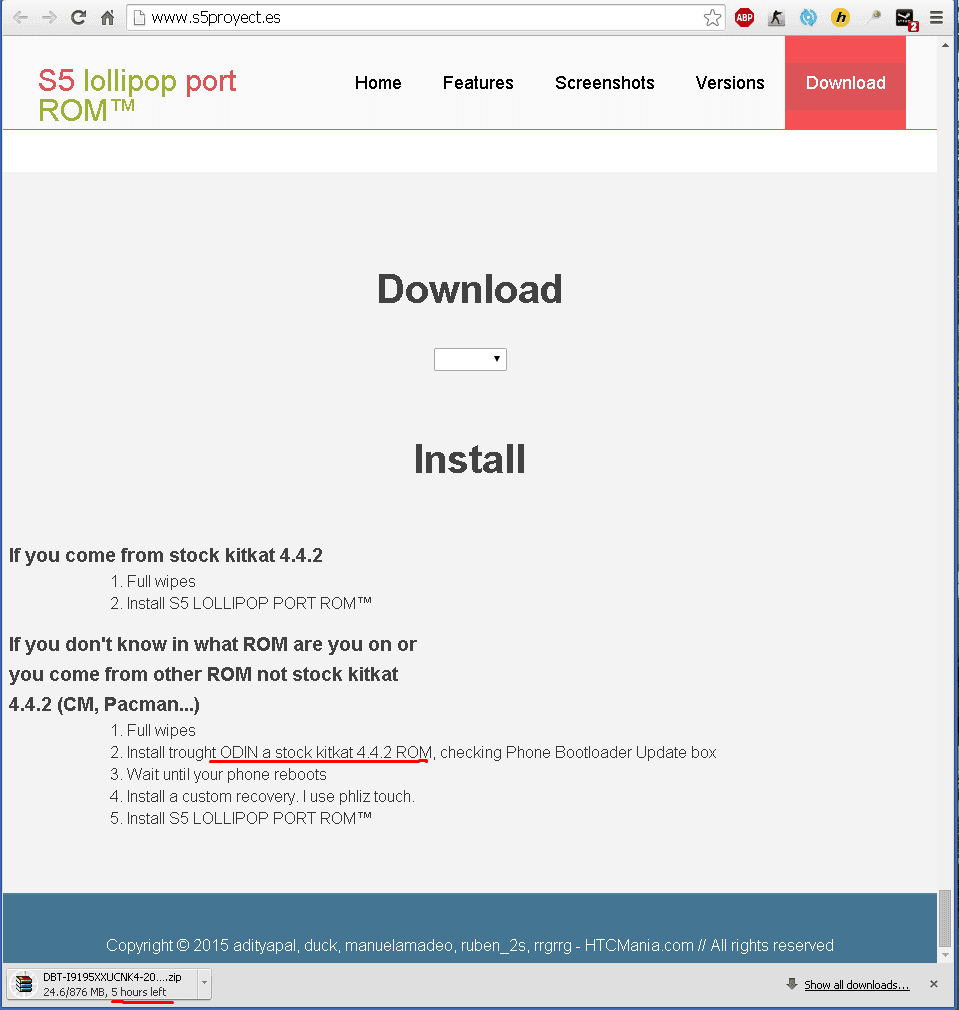Click the ODIN stock kitkat install step

coord(421,752)
